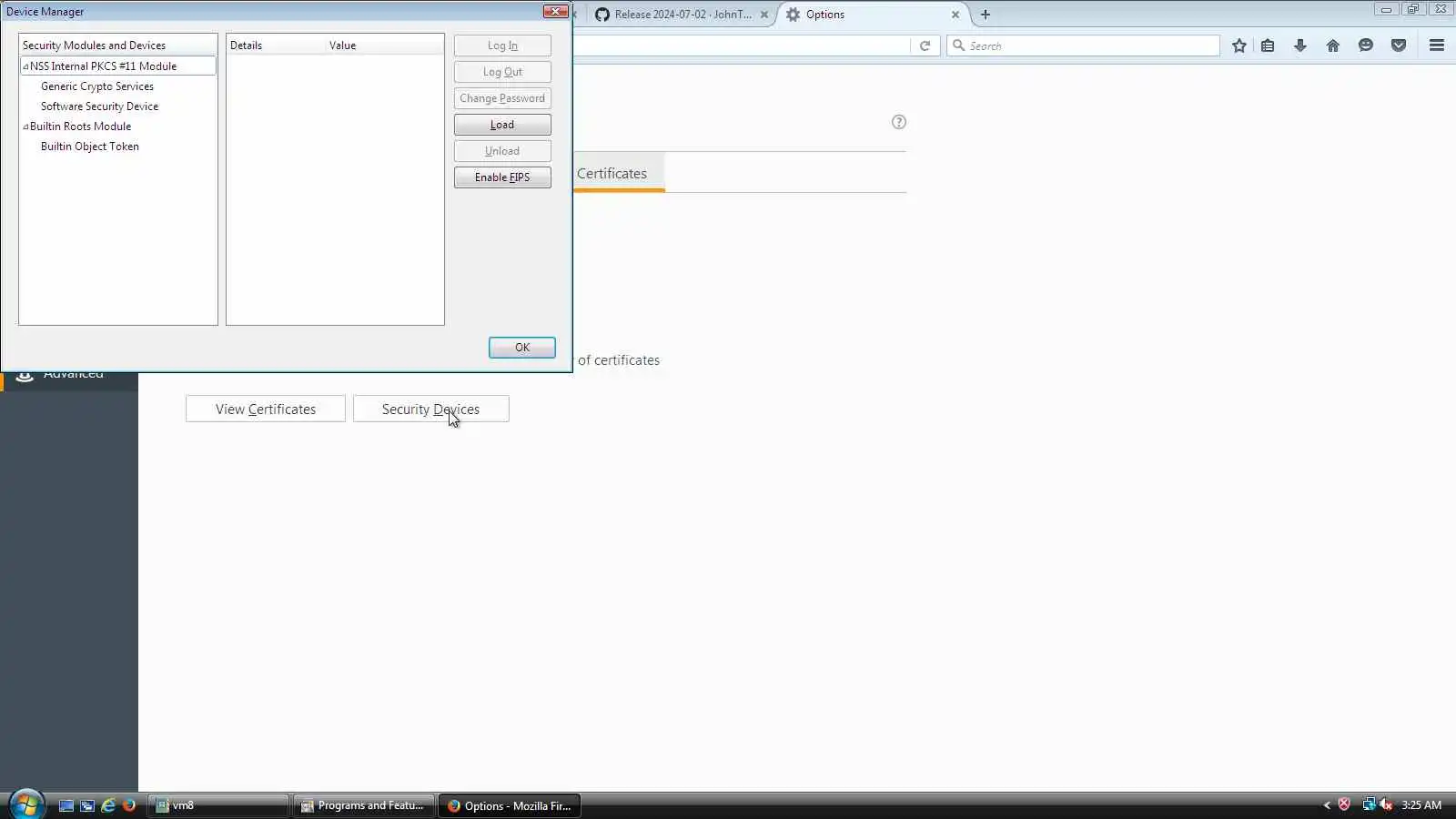Click View Certificates button
The width and height of the screenshot is (1456, 819).
[x=266, y=409]
